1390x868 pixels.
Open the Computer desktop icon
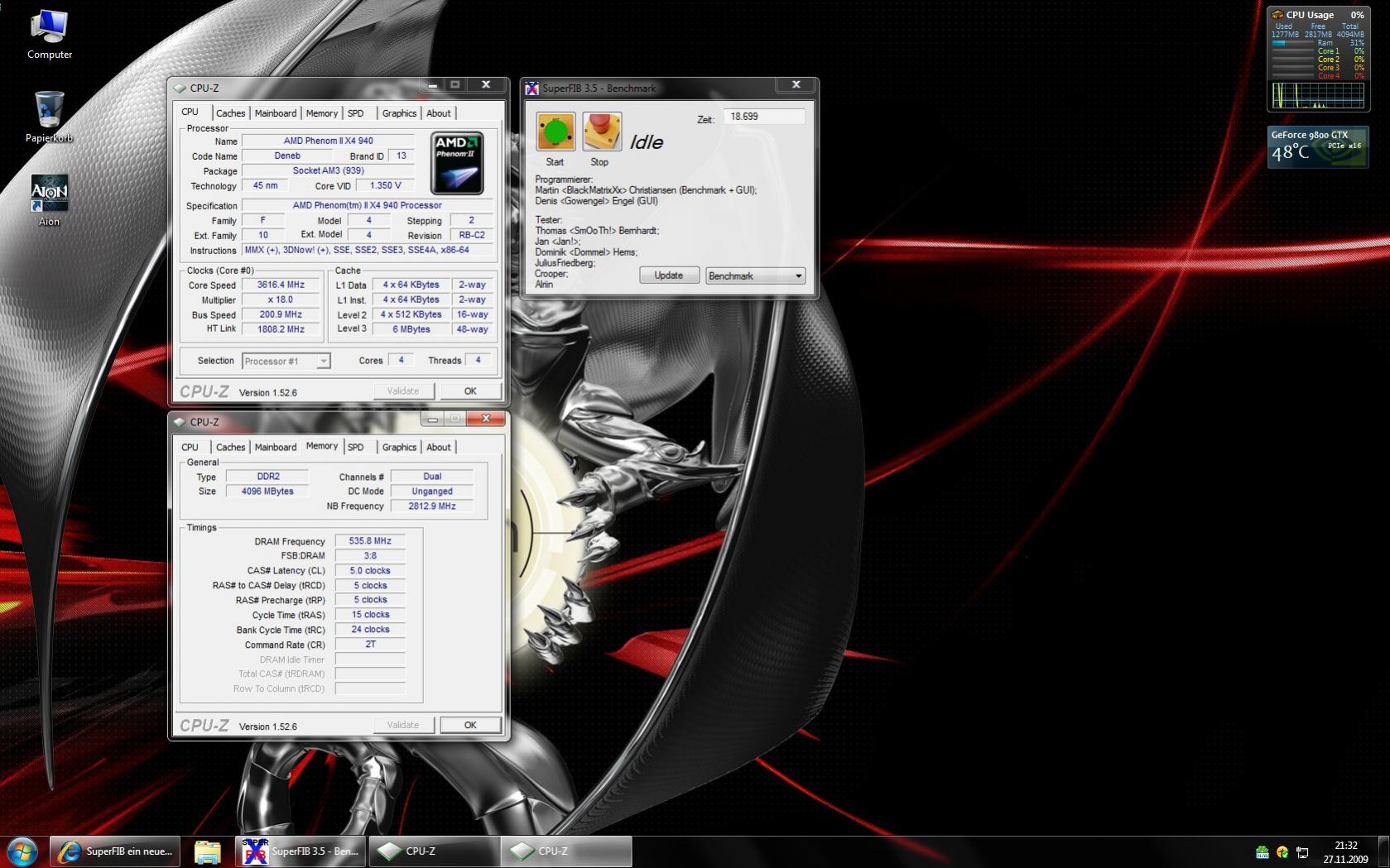[50, 35]
